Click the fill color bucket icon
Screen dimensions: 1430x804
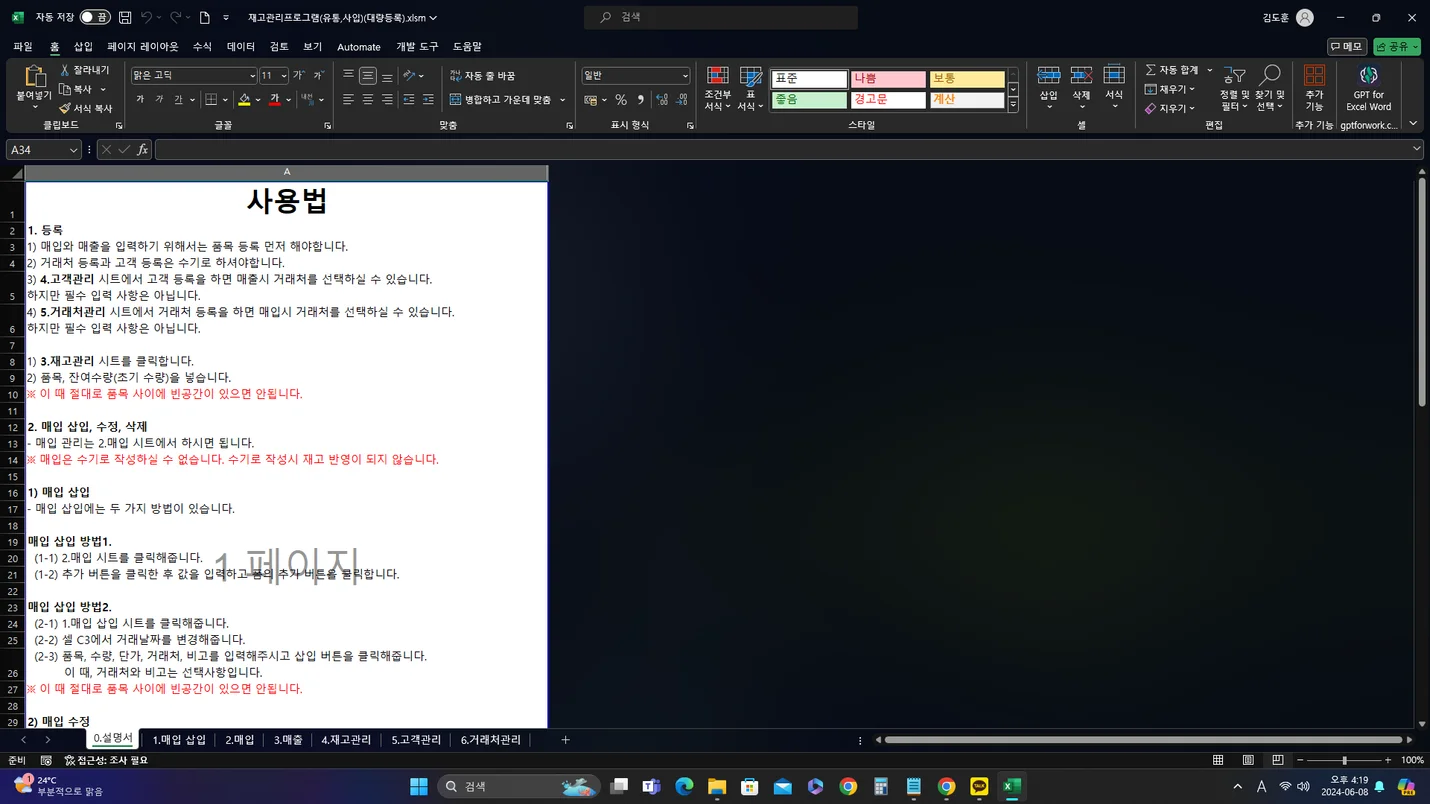pos(244,99)
